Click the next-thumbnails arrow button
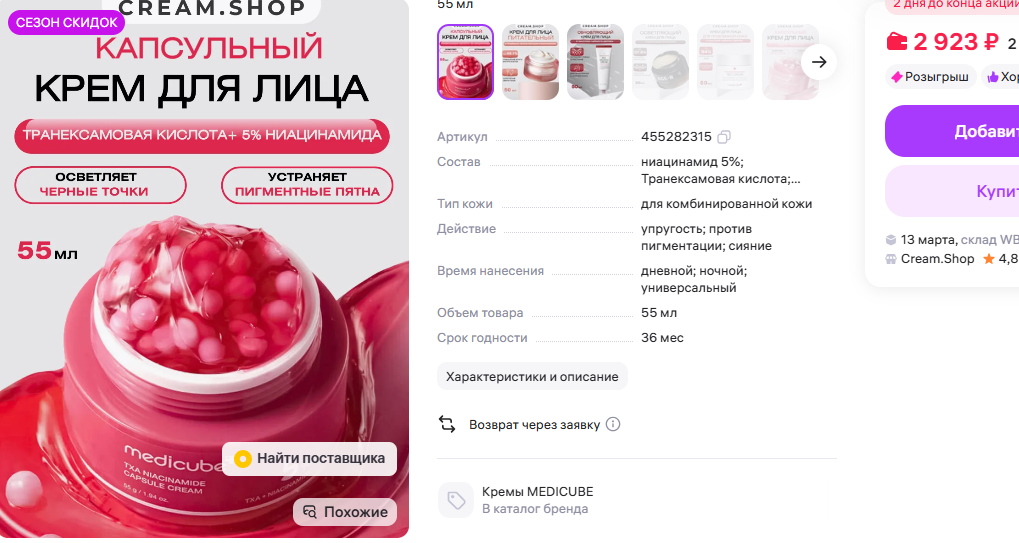This screenshot has width=1019, height=543. (x=819, y=62)
